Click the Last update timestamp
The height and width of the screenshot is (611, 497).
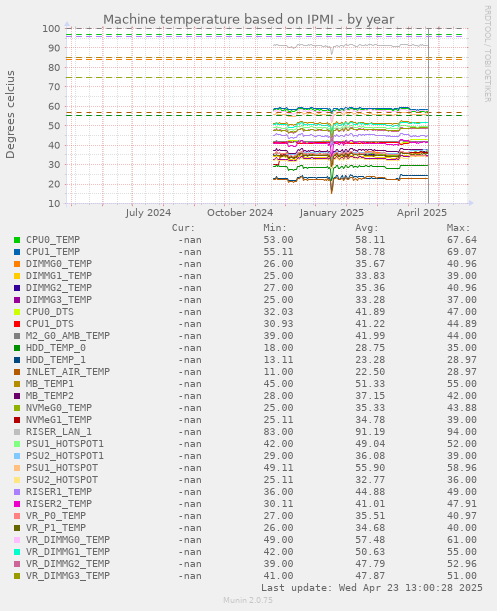371,588
